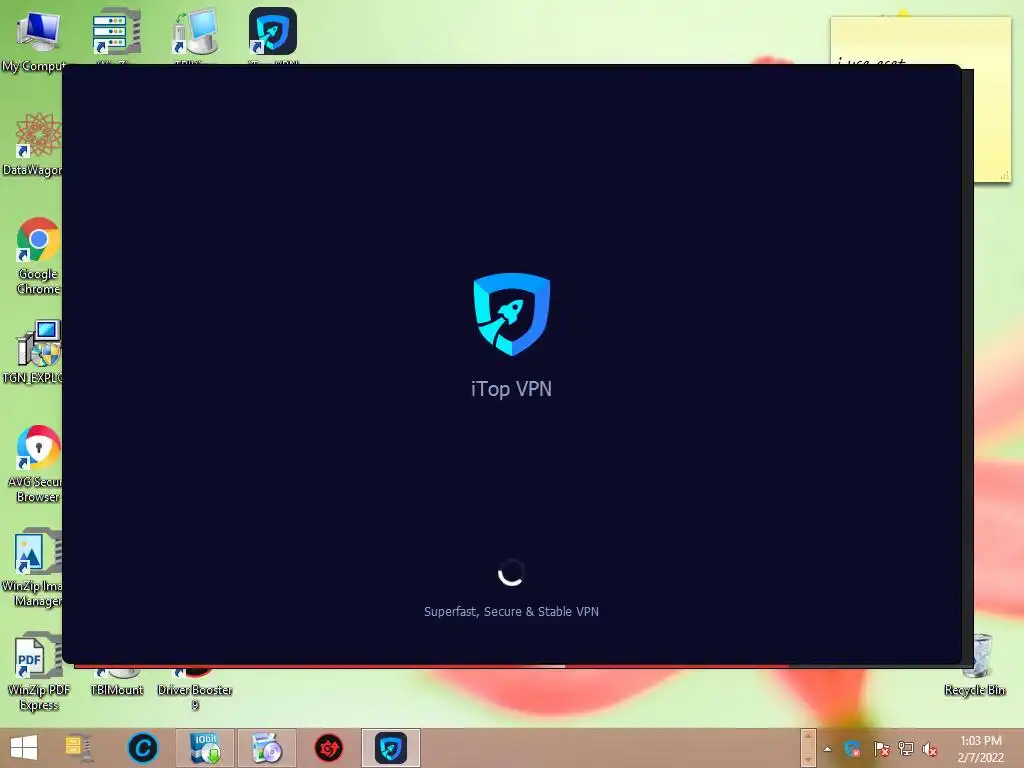Open the Recycle Bin on the desktop
The width and height of the screenshot is (1024, 768).
[975, 663]
